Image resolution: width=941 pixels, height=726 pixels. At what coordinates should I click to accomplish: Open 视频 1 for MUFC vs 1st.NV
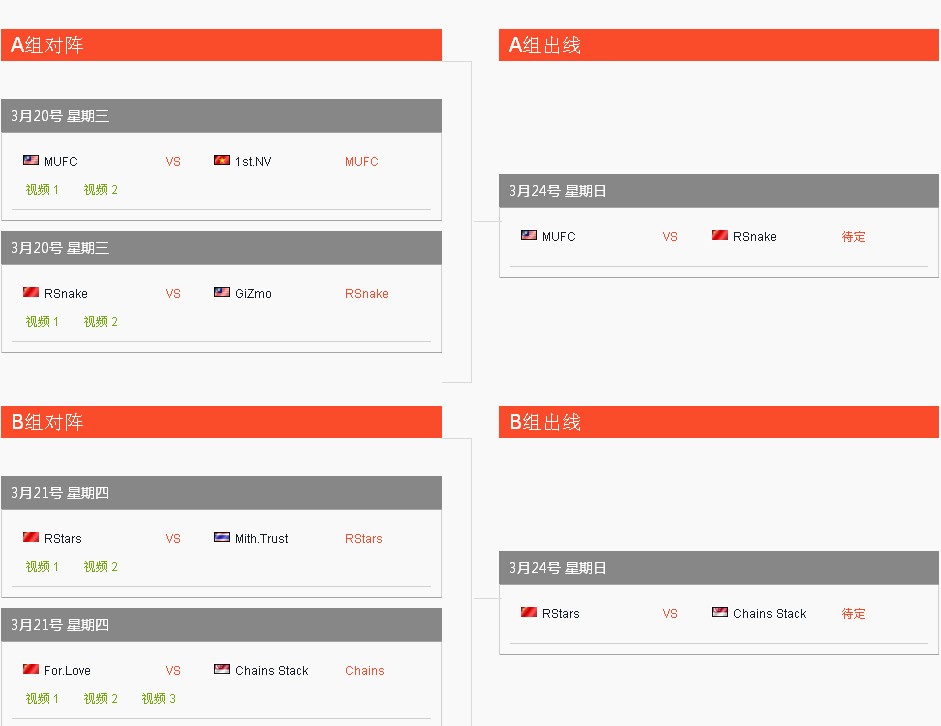(42, 190)
